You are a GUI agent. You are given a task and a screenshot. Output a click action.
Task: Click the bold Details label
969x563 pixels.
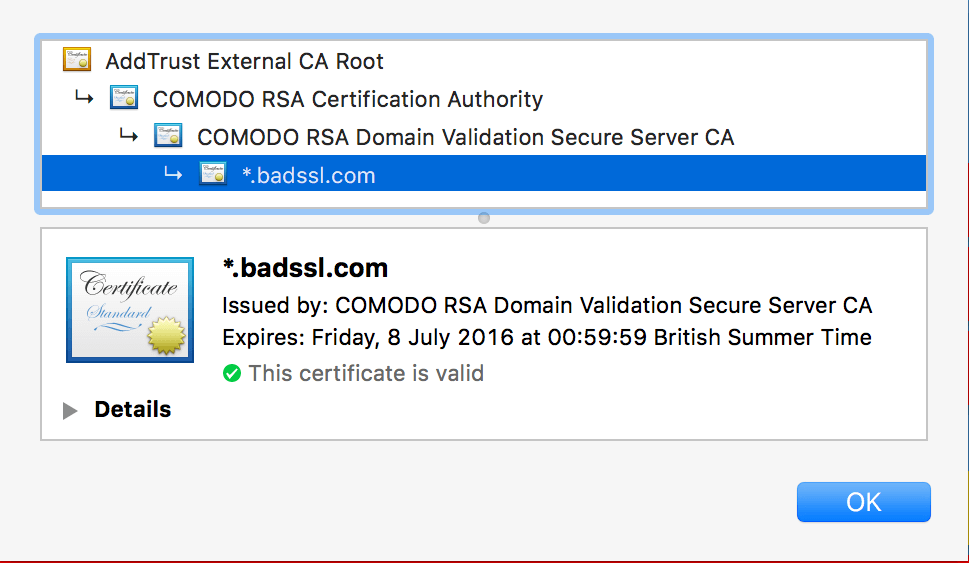coord(133,409)
